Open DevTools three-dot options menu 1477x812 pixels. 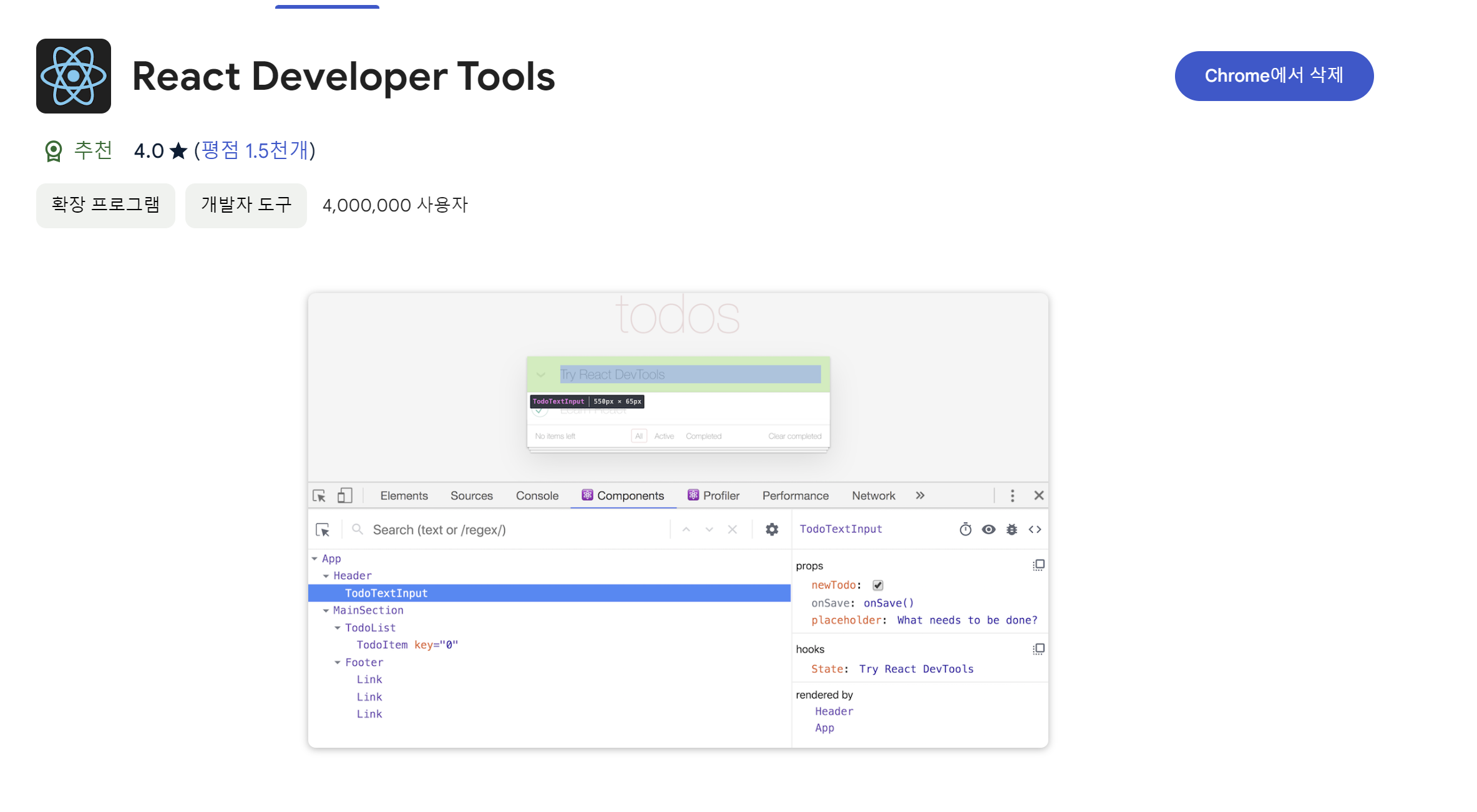[1012, 496]
